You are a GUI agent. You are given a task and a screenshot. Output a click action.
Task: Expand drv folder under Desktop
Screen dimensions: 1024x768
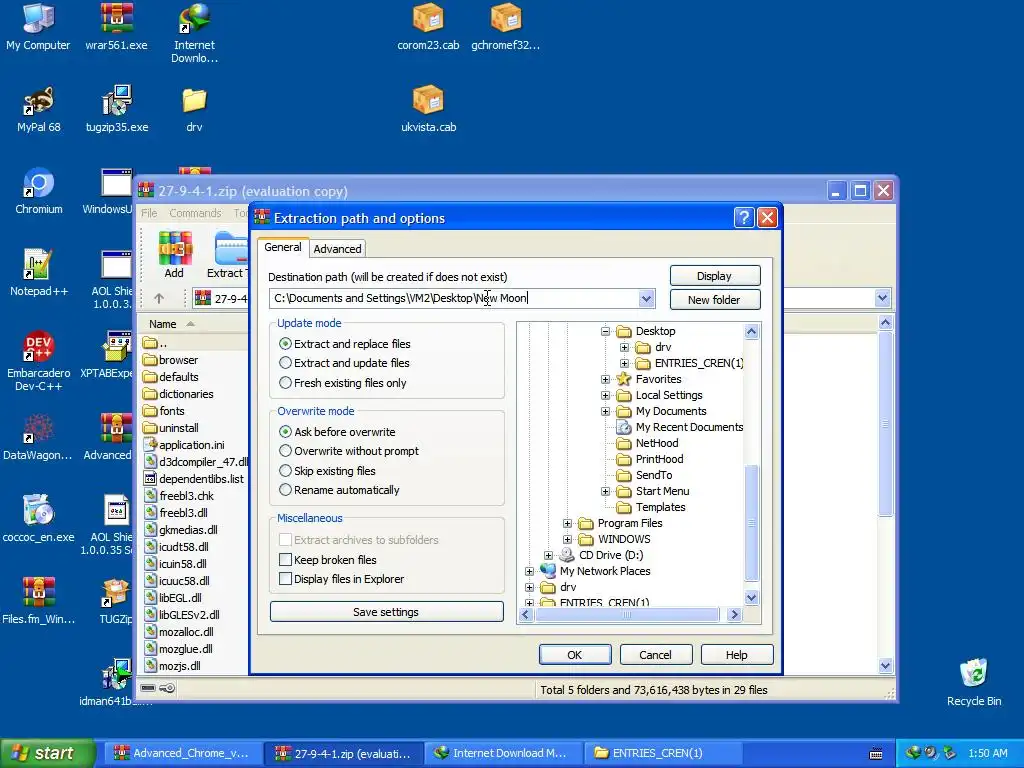pos(624,347)
